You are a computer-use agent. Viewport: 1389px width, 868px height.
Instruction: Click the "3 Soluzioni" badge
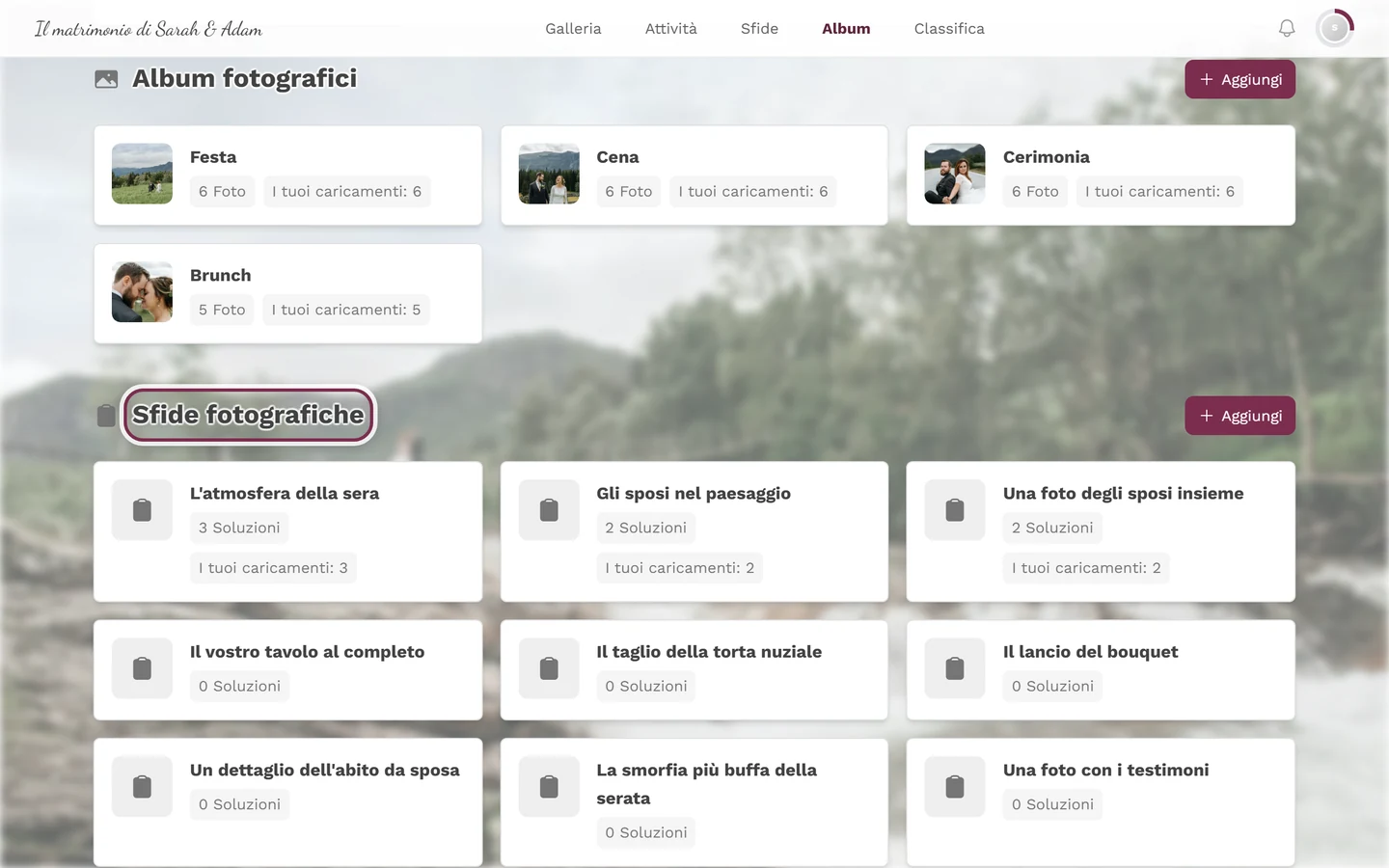239,528
